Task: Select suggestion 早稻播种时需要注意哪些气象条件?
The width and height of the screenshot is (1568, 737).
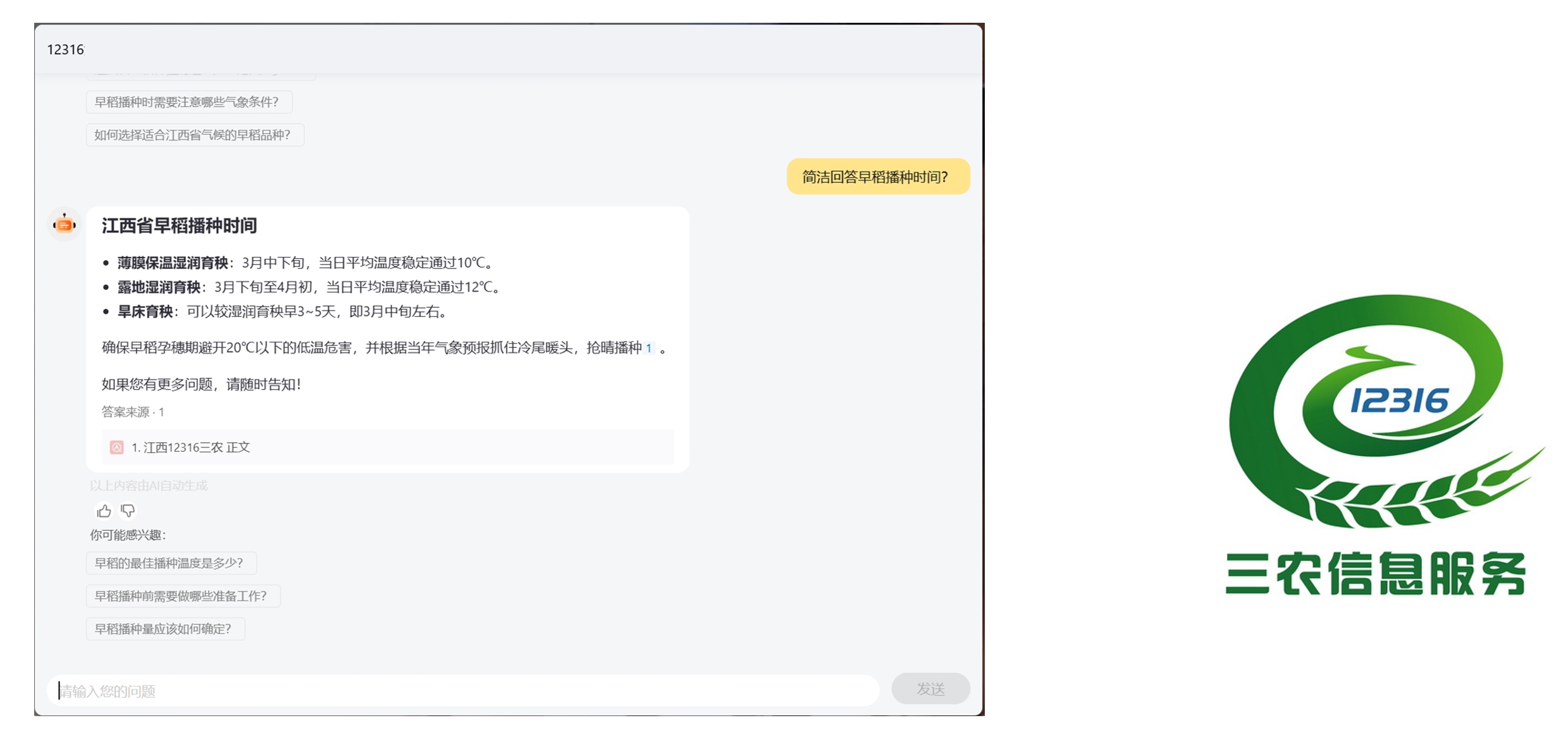Action: 189,102
